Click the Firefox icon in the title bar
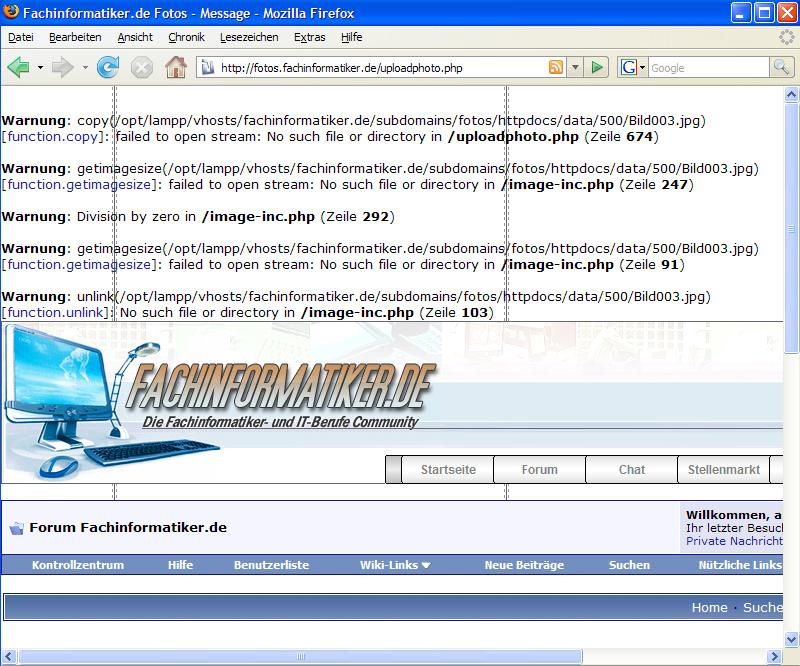 [x=11, y=12]
